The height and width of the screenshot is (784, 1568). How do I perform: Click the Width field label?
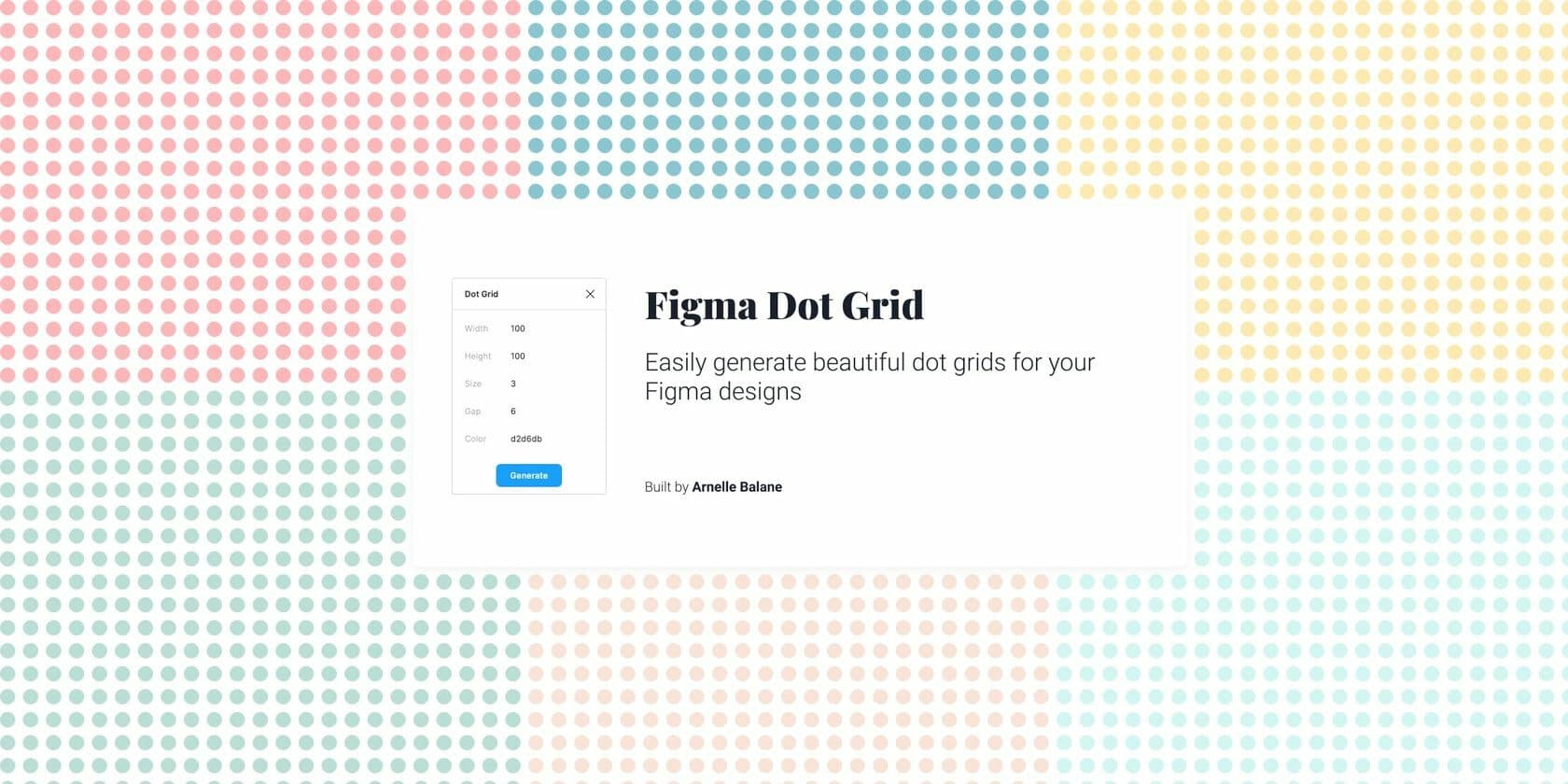(476, 329)
